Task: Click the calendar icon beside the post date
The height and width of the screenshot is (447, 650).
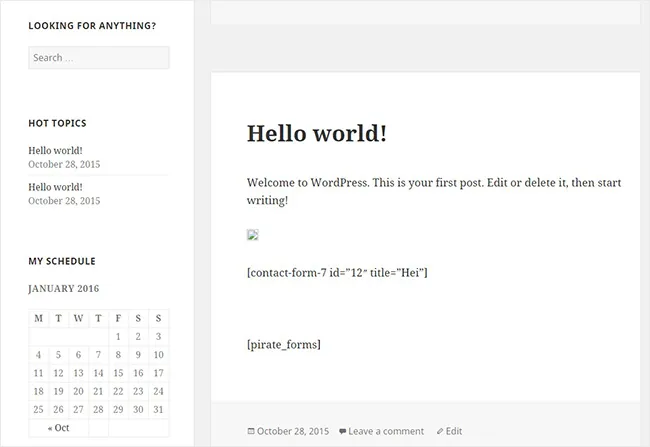Action: pos(250,432)
